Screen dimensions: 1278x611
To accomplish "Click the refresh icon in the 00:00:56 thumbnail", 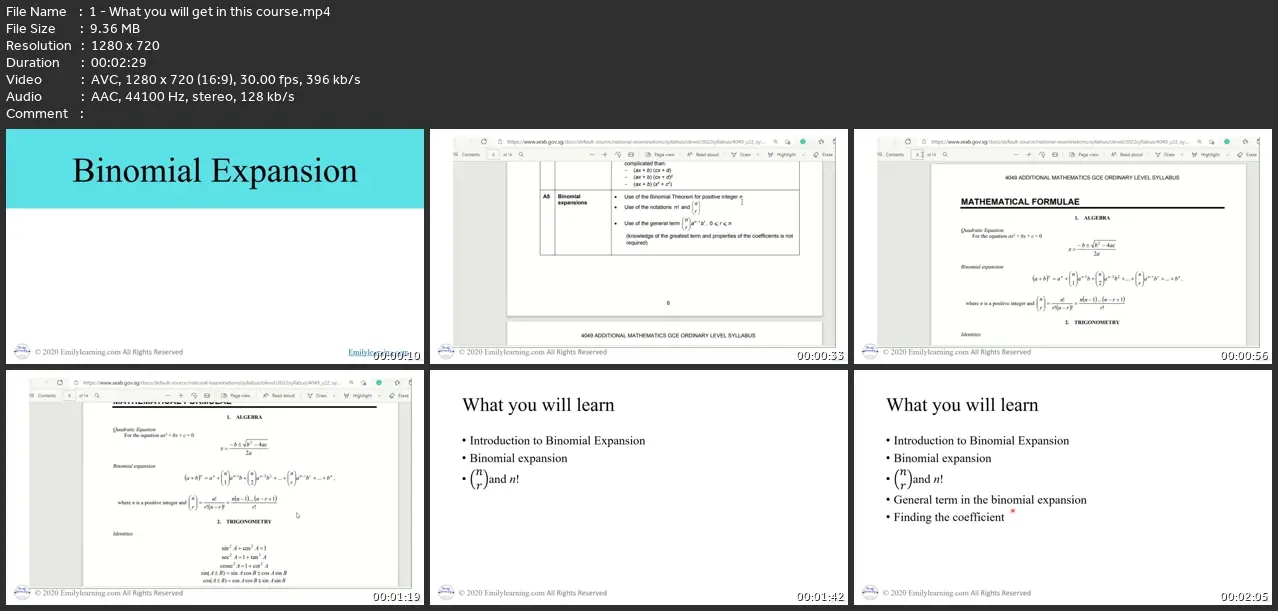I will (x=908, y=142).
